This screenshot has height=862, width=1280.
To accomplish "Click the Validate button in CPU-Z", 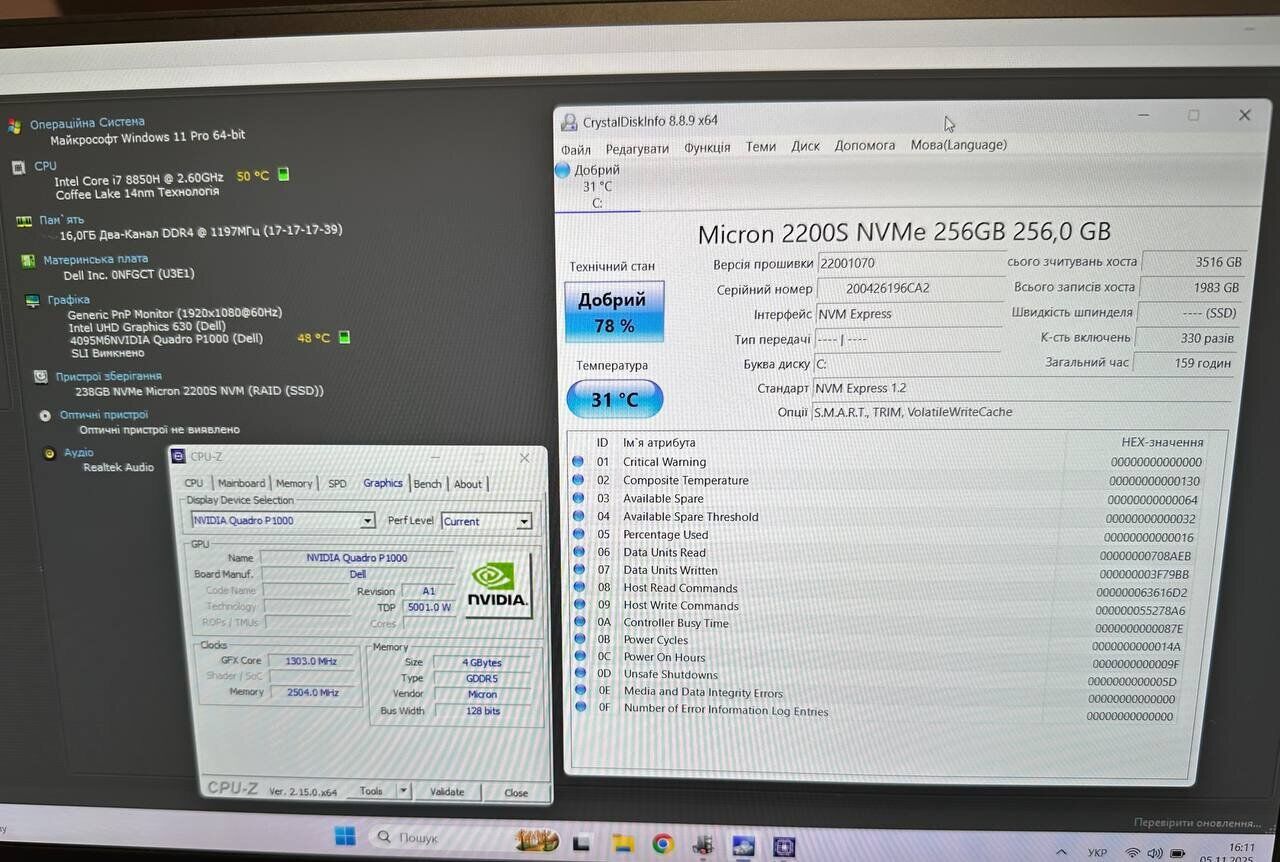I will pos(447,792).
